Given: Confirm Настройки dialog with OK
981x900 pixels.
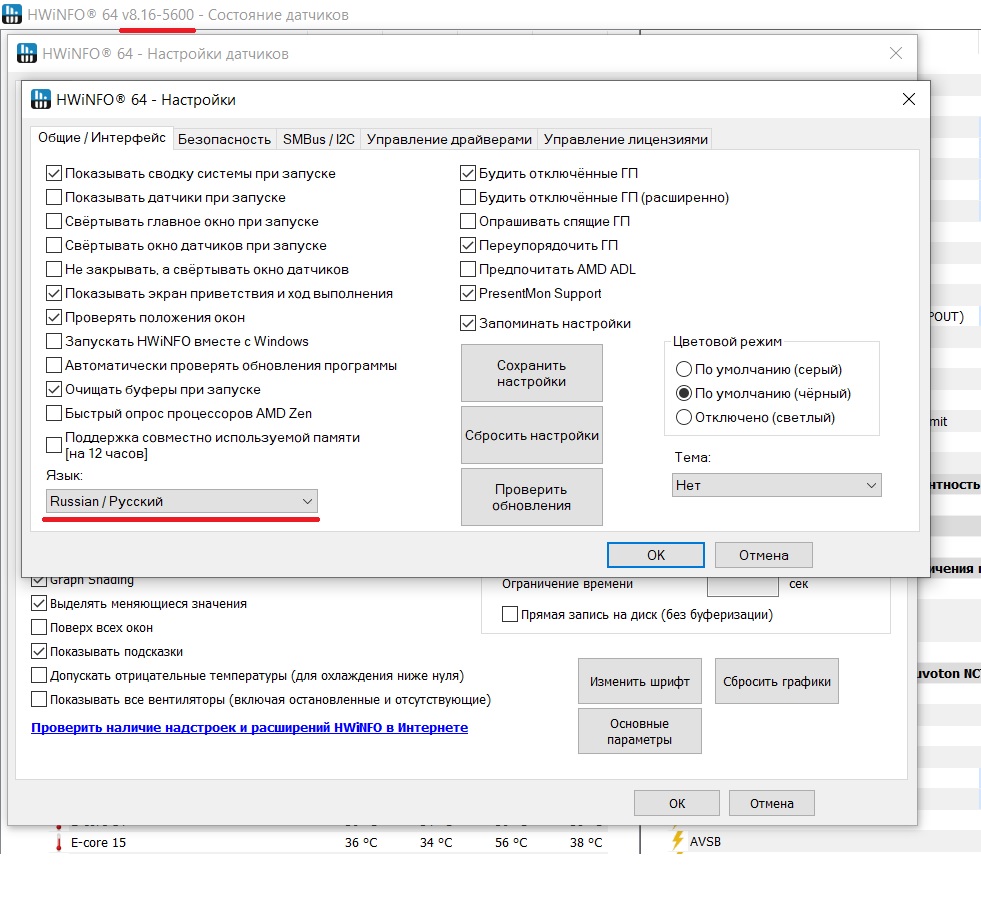Looking at the screenshot, I should click(x=656, y=555).
